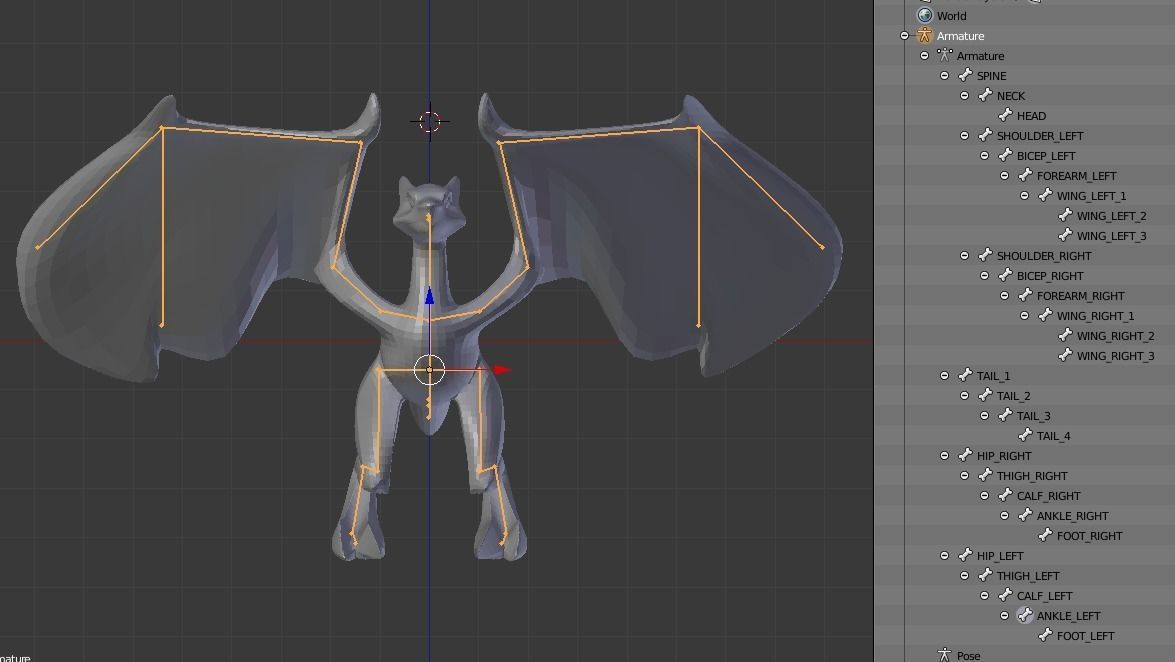Select the TAIL_3 bone label
This screenshot has height=662, width=1175.
pos(1033,415)
